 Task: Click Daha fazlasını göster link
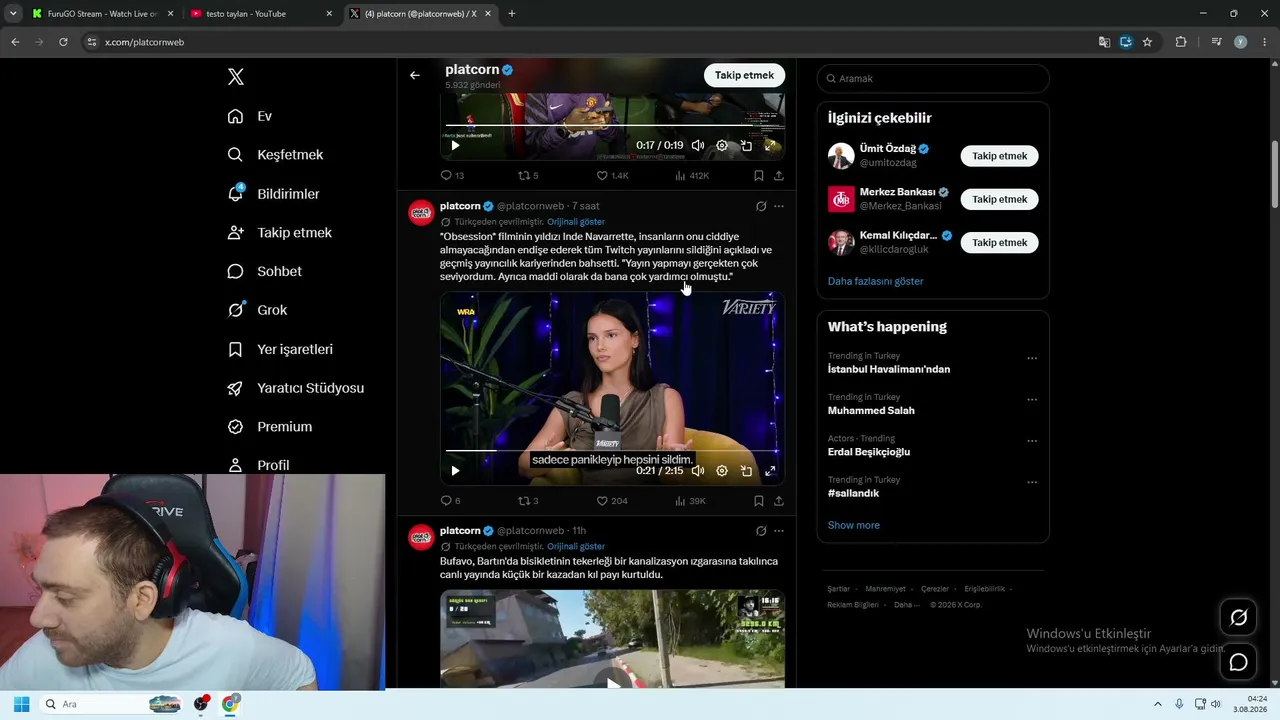click(875, 281)
